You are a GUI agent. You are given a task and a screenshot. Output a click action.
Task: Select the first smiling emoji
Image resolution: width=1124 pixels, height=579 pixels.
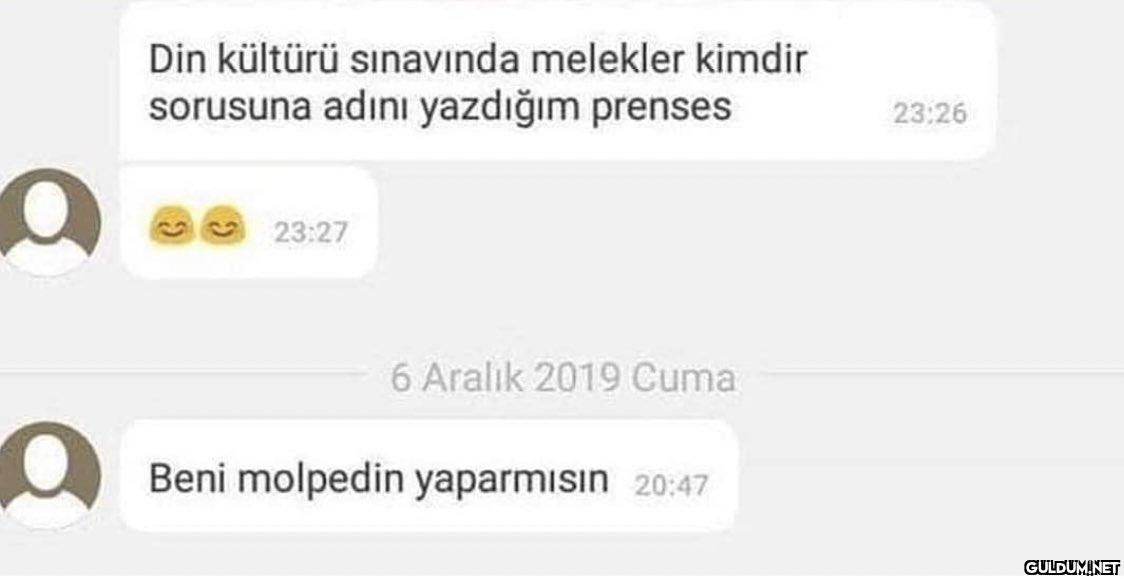point(171,226)
